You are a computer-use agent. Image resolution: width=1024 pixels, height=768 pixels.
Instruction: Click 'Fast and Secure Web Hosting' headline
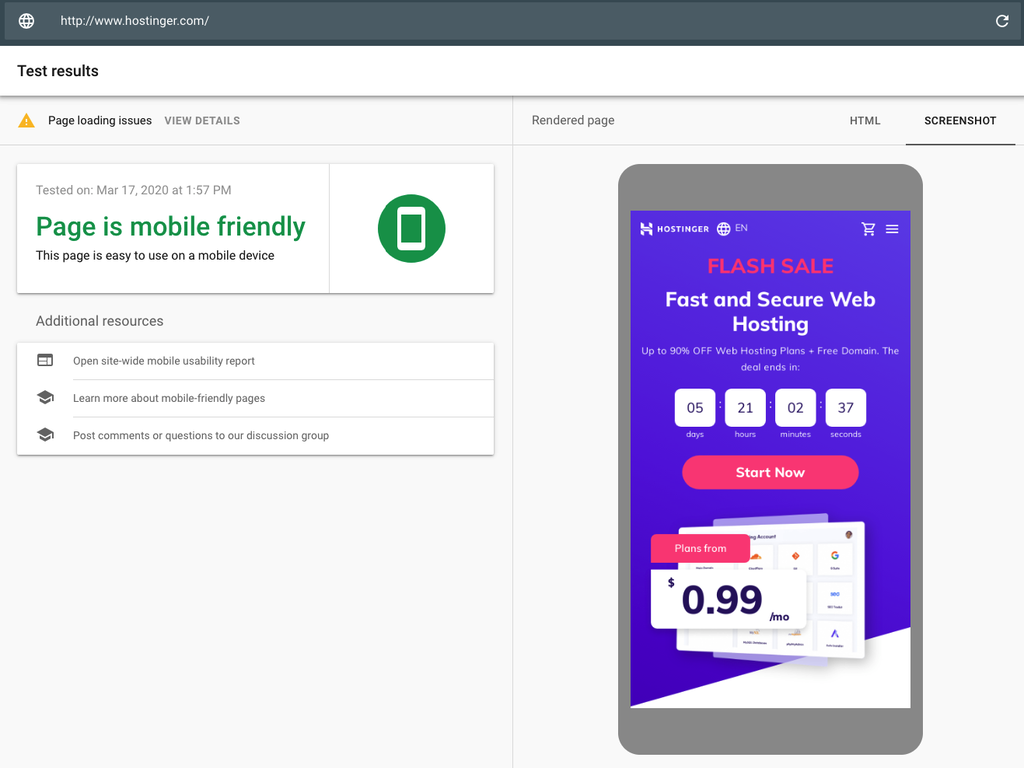770,312
